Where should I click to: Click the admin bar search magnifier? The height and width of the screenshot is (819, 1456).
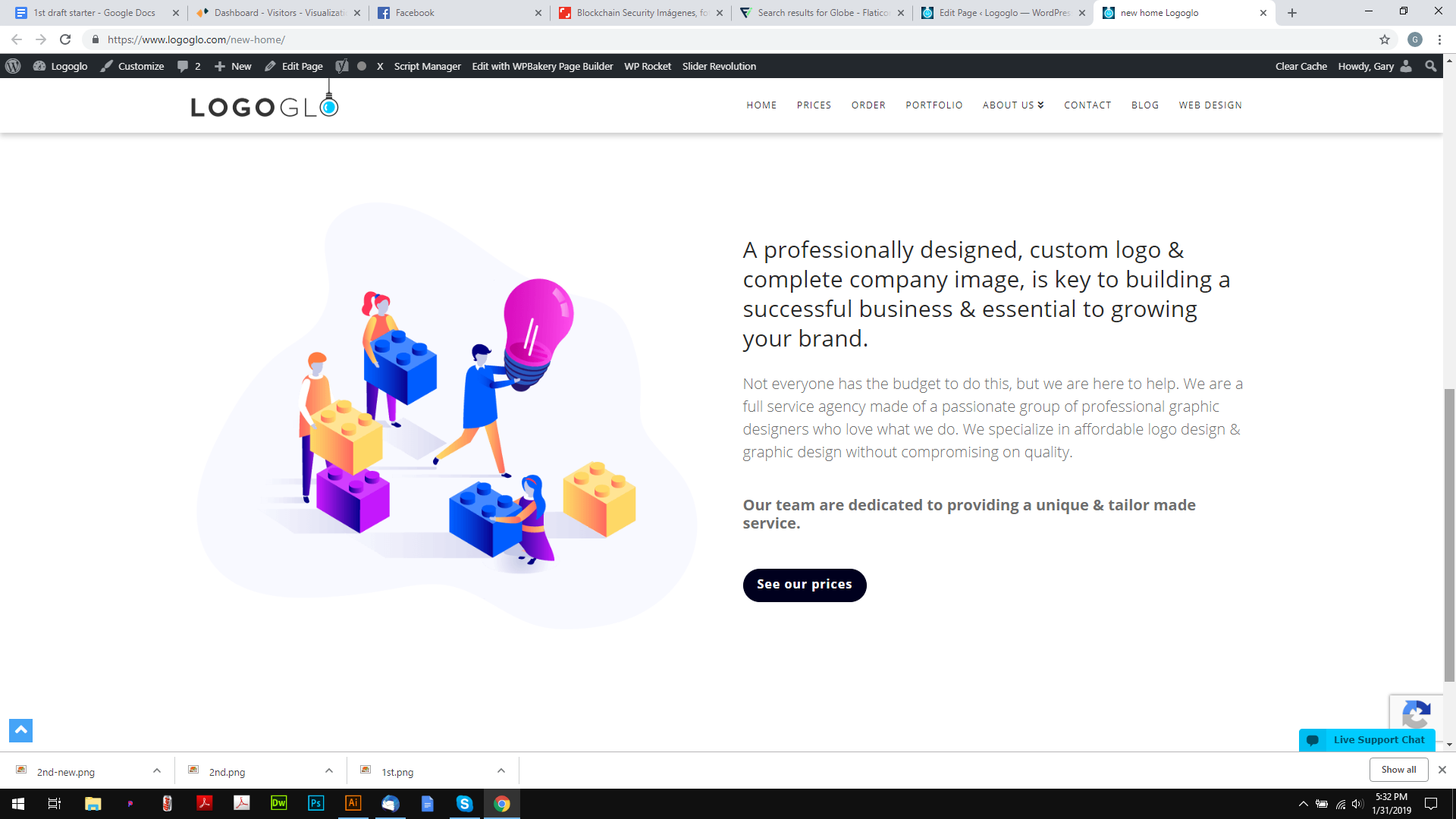(1431, 66)
